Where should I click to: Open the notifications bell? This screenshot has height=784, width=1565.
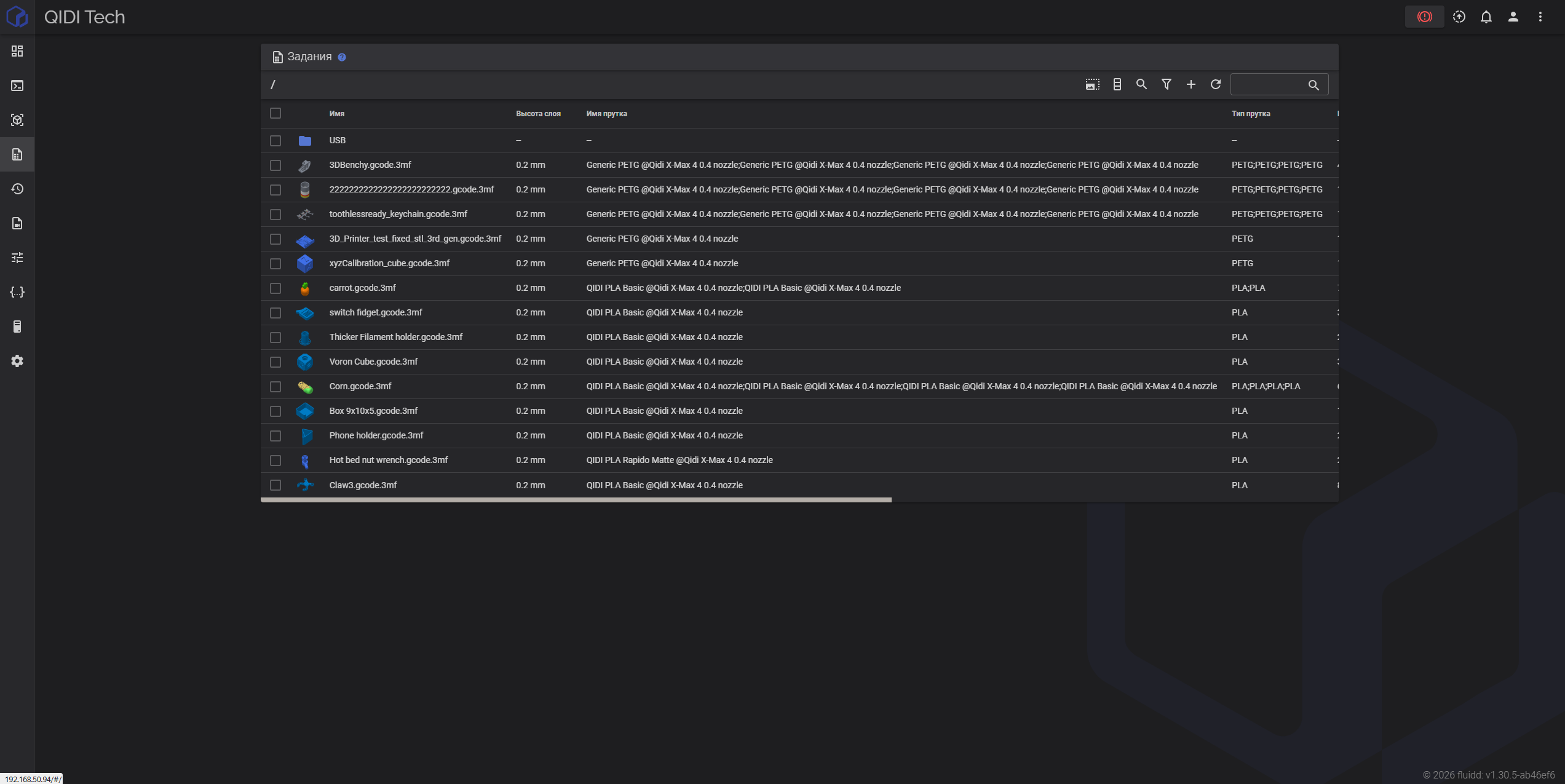pyautogui.click(x=1486, y=17)
